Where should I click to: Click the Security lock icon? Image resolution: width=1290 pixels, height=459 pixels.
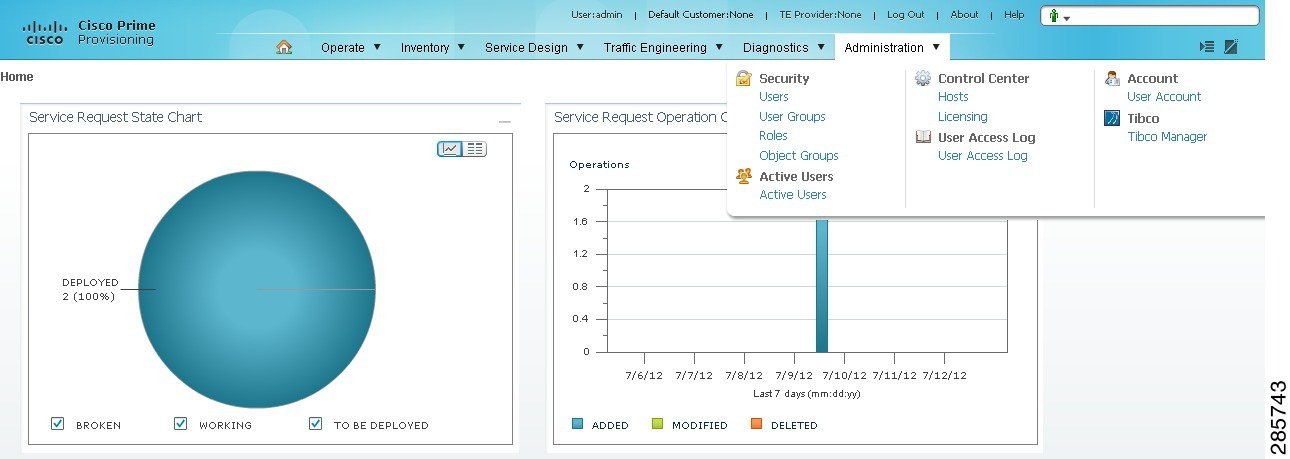pos(743,78)
